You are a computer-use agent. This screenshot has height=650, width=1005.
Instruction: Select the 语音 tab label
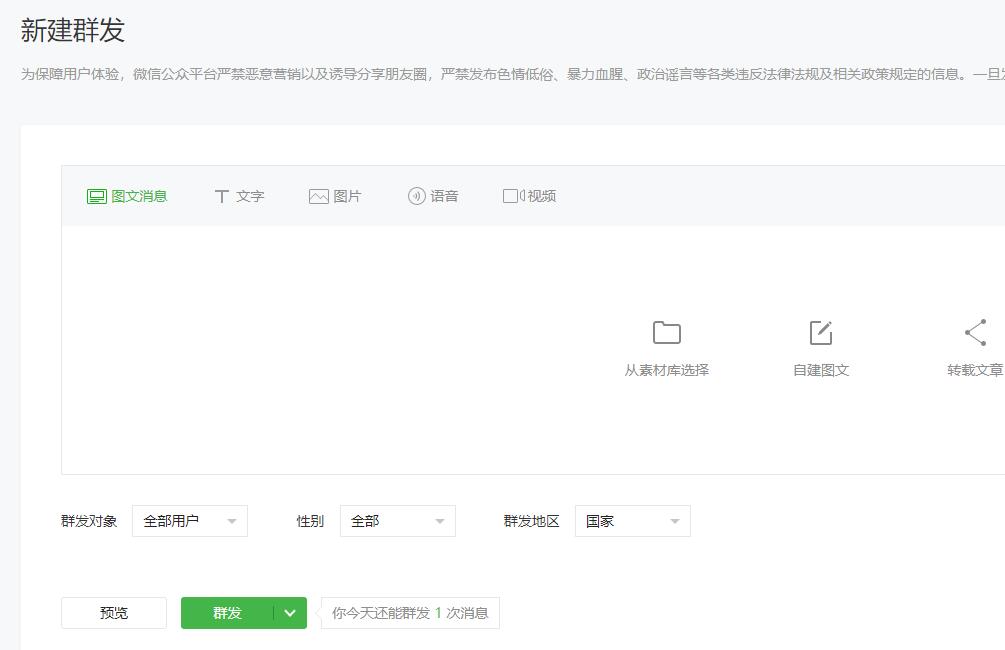coord(444,197)
